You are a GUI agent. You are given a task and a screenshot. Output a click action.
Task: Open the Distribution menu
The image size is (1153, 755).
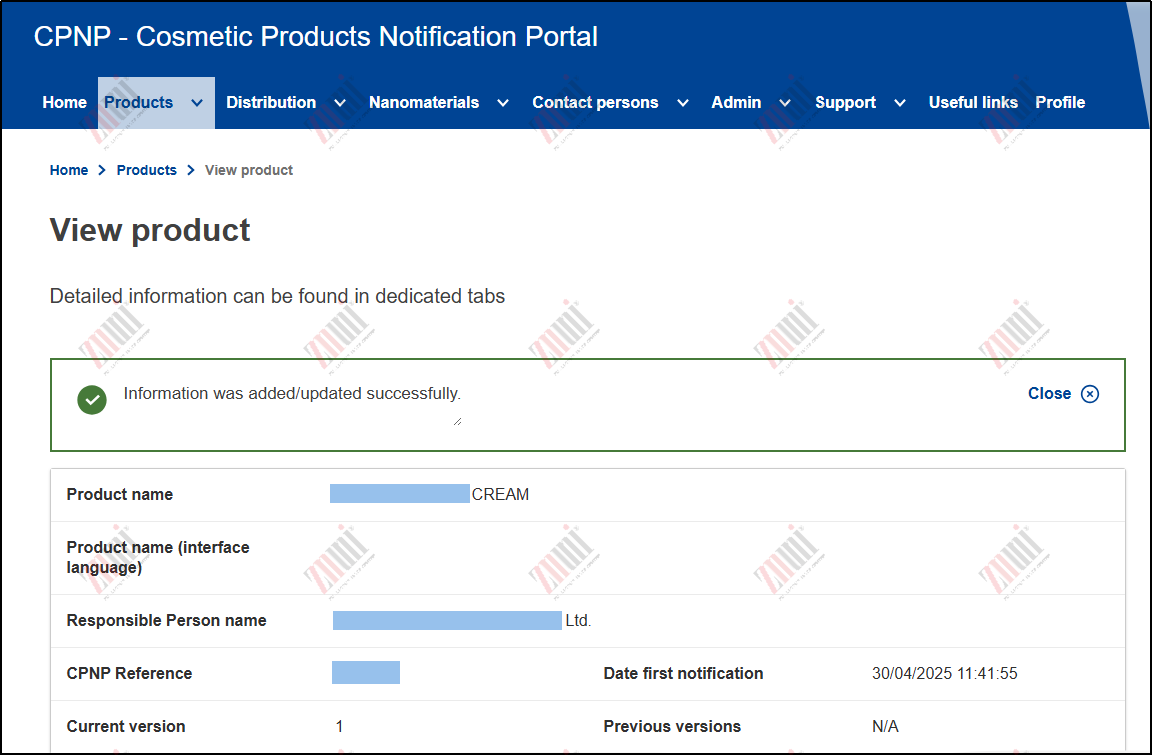click(x=271, y=102)
